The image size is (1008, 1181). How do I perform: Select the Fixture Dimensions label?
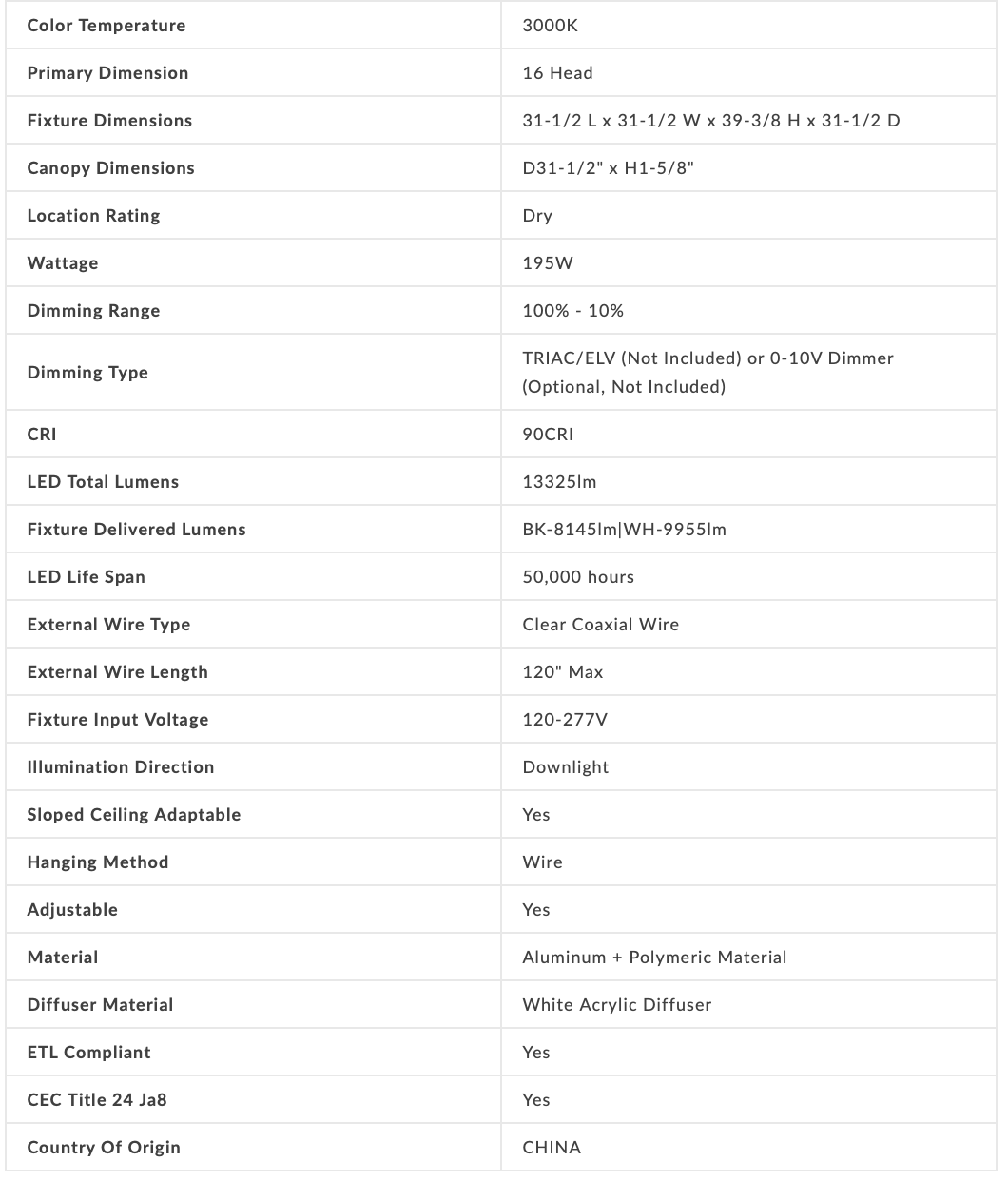point(109,121)
